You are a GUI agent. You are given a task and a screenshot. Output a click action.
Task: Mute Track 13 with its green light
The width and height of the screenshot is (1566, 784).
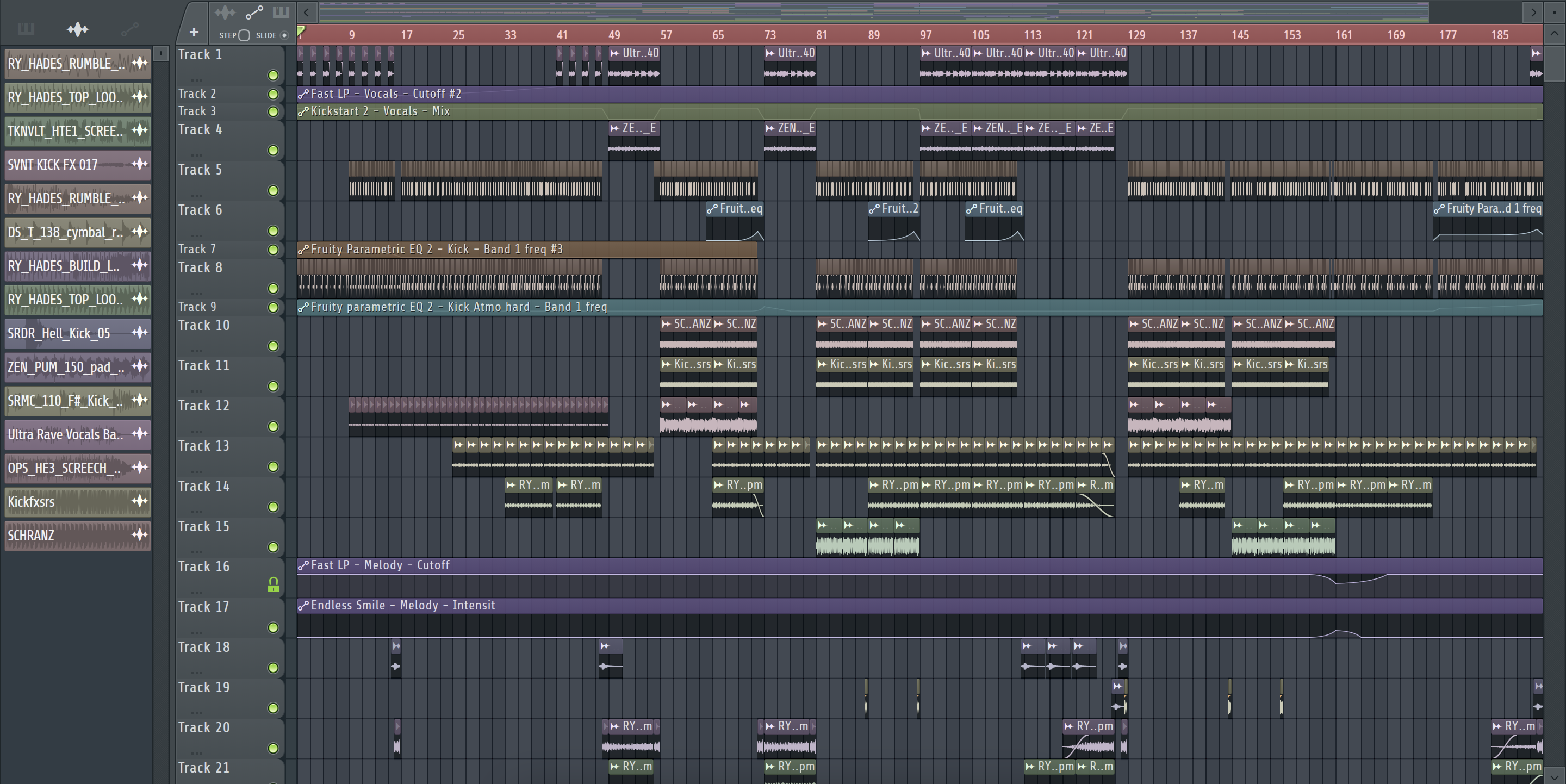(273, 466)
